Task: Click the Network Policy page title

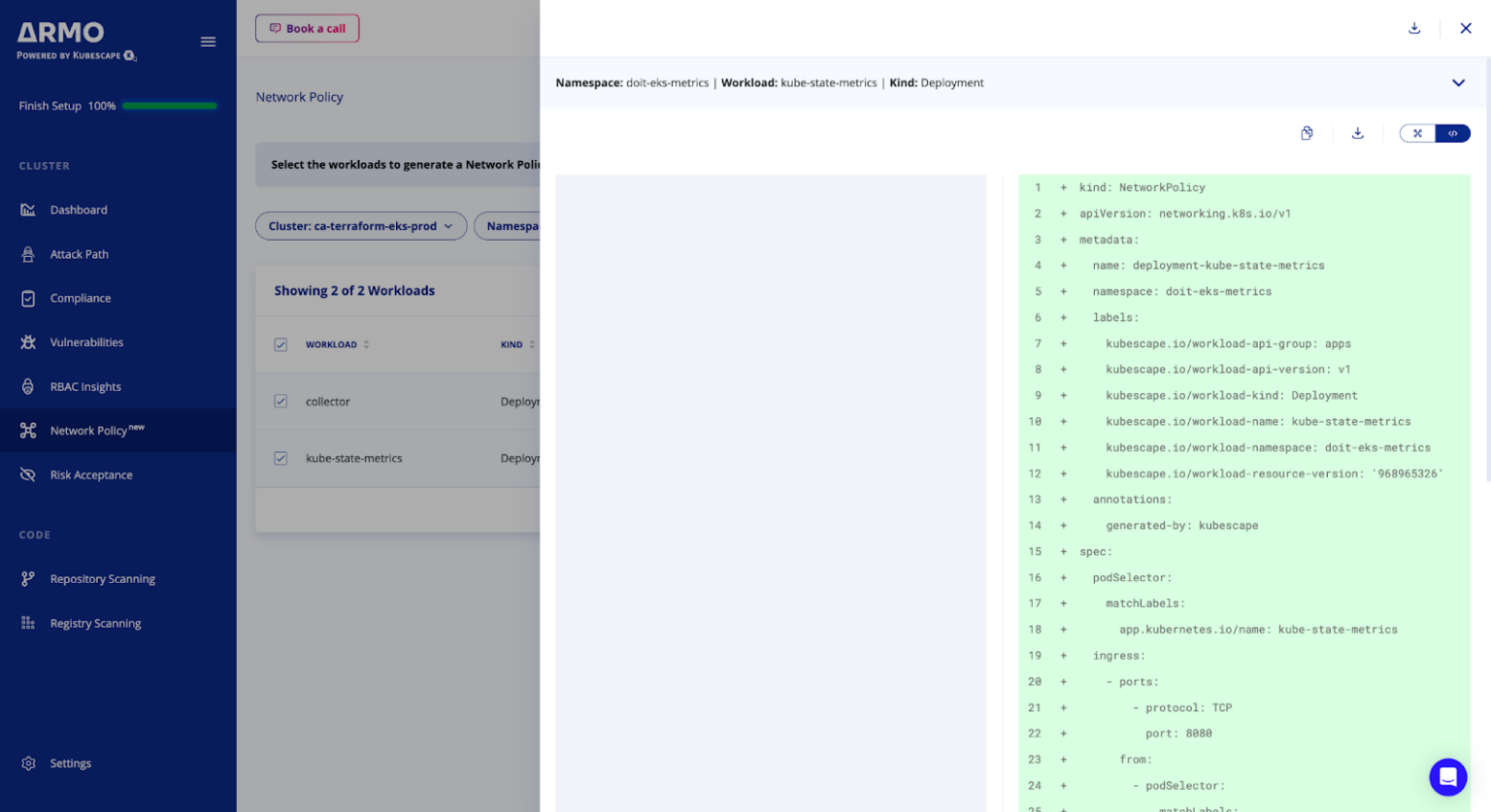Action: [x=299, y=97]
